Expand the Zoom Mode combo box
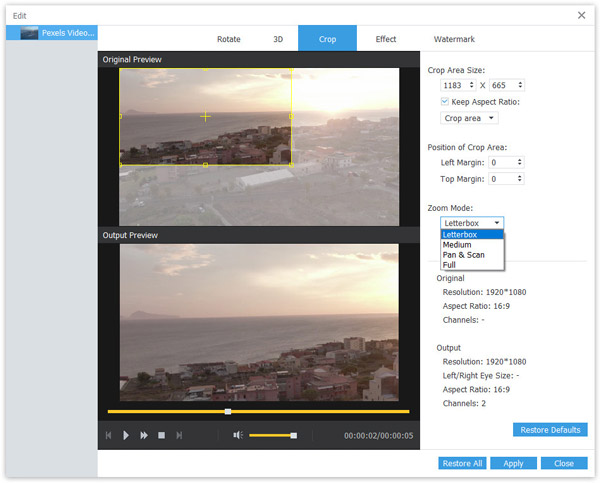Viewport: 600px width, 483px height. [471, 223]
